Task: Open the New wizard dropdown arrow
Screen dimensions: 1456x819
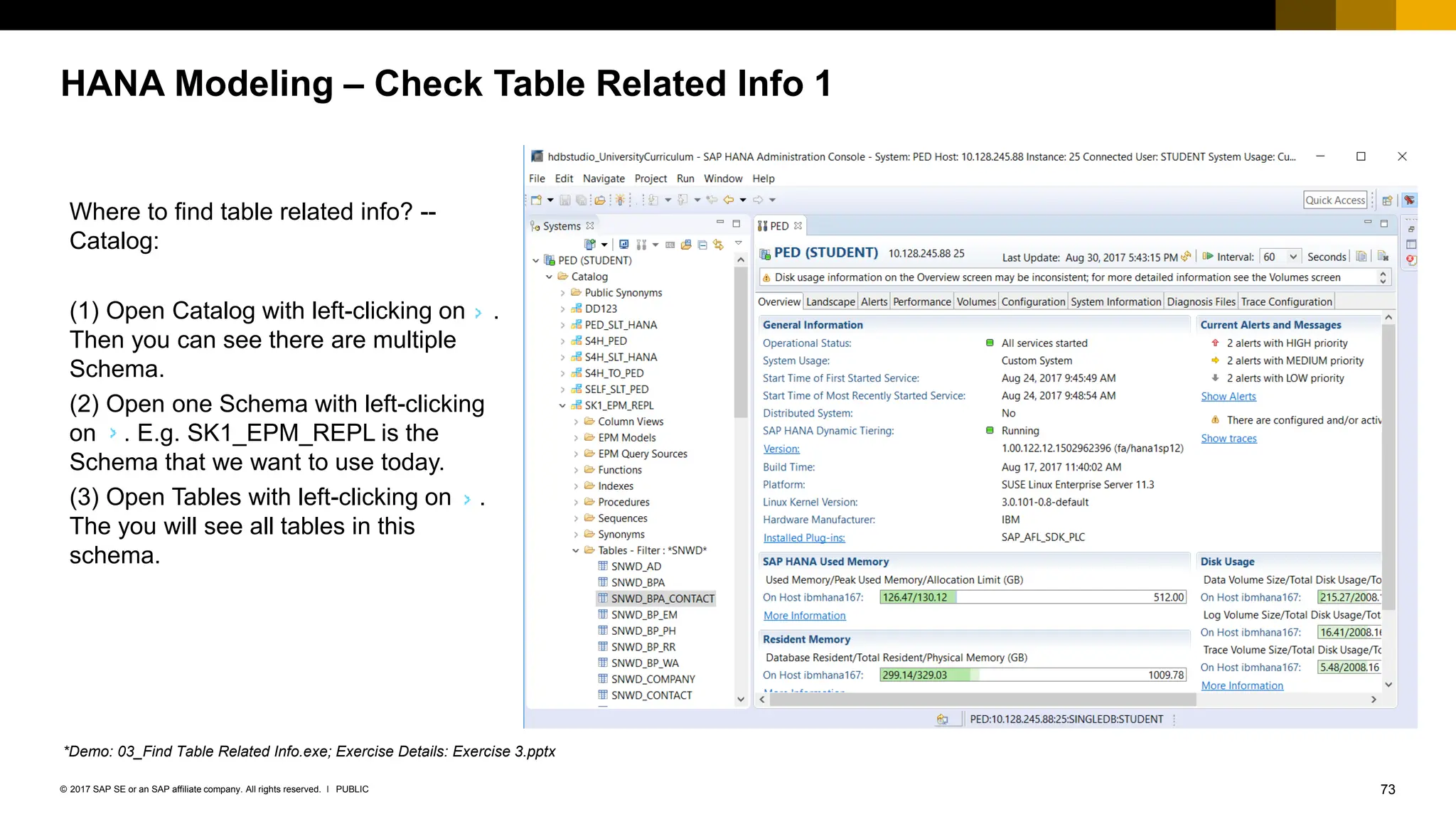Action: point(550,200)
